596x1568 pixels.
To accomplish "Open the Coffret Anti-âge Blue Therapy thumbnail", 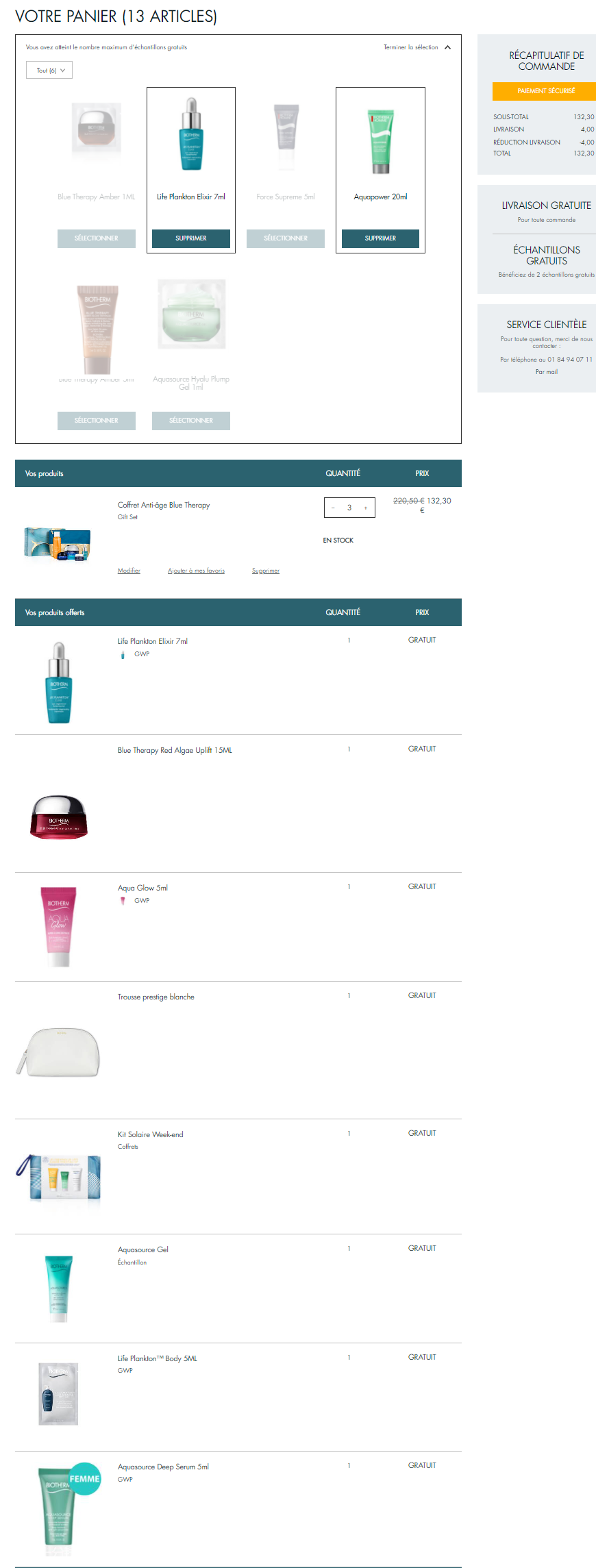I will pos(58,545).
